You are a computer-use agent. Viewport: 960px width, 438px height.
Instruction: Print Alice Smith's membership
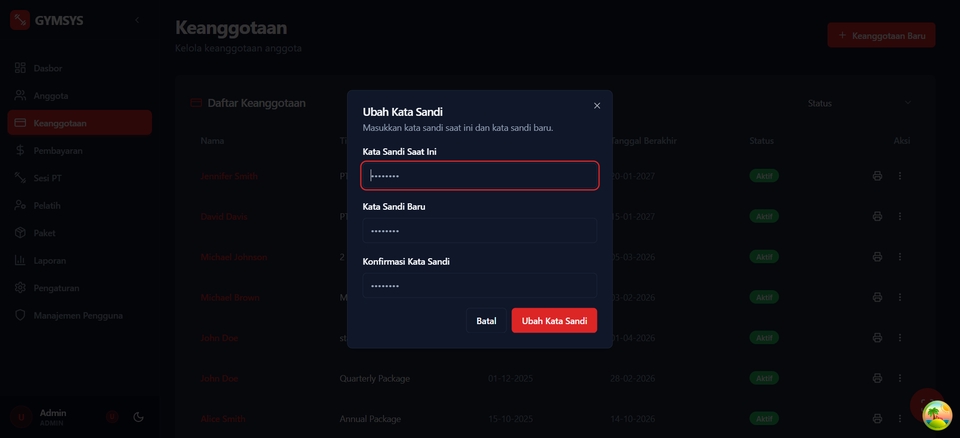[x=877, y=419]
